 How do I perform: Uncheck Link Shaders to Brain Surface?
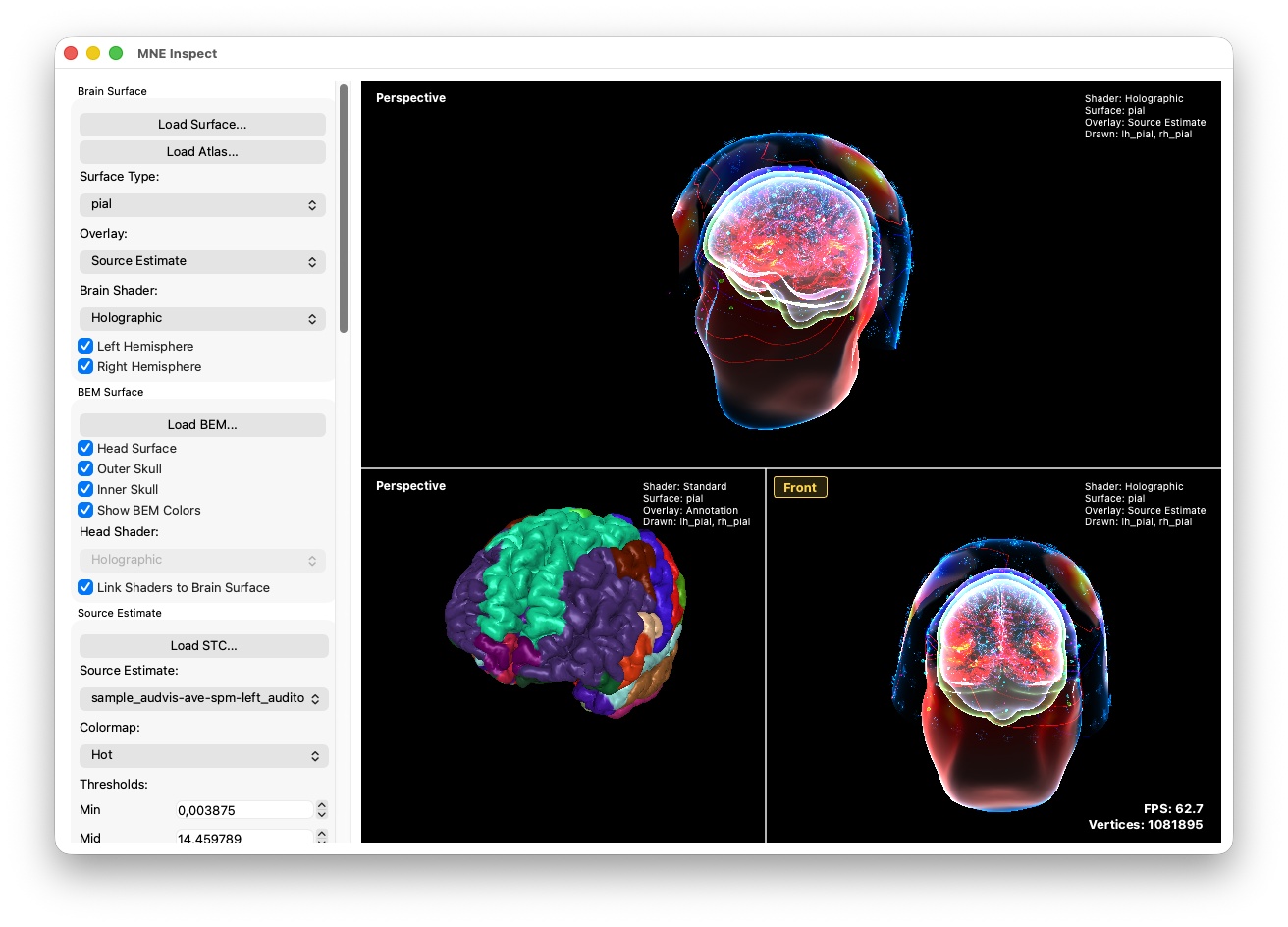pyautogui.click(x=85, y=587)
